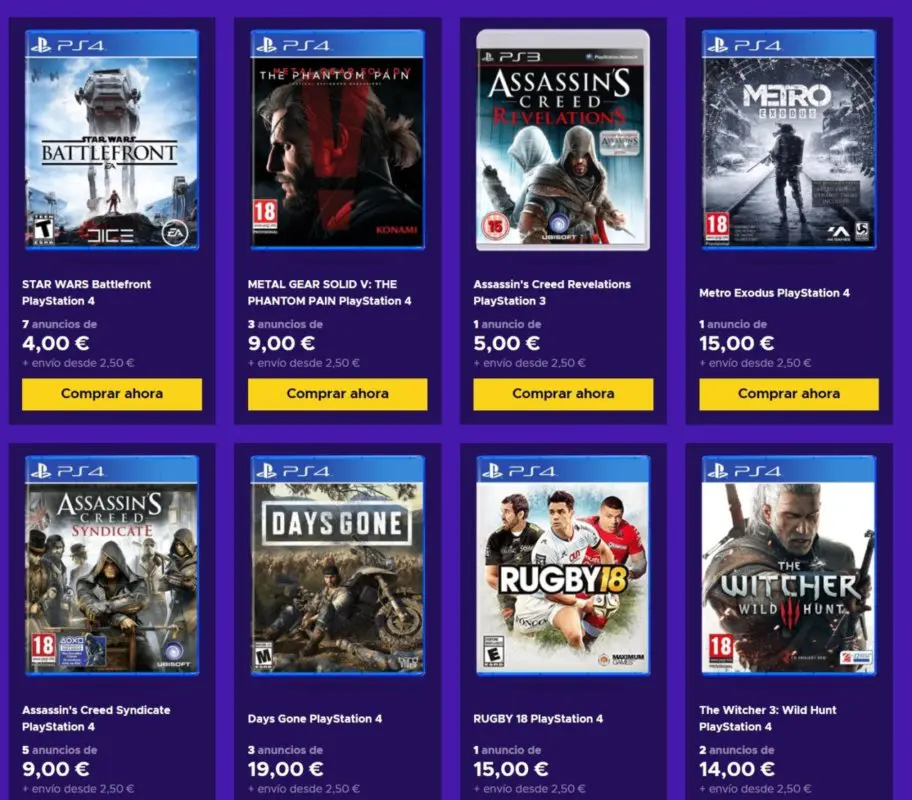912x800 pixels.
Task: Open Days Gone PlayStation 4 title link
Action: click(315, 719)
